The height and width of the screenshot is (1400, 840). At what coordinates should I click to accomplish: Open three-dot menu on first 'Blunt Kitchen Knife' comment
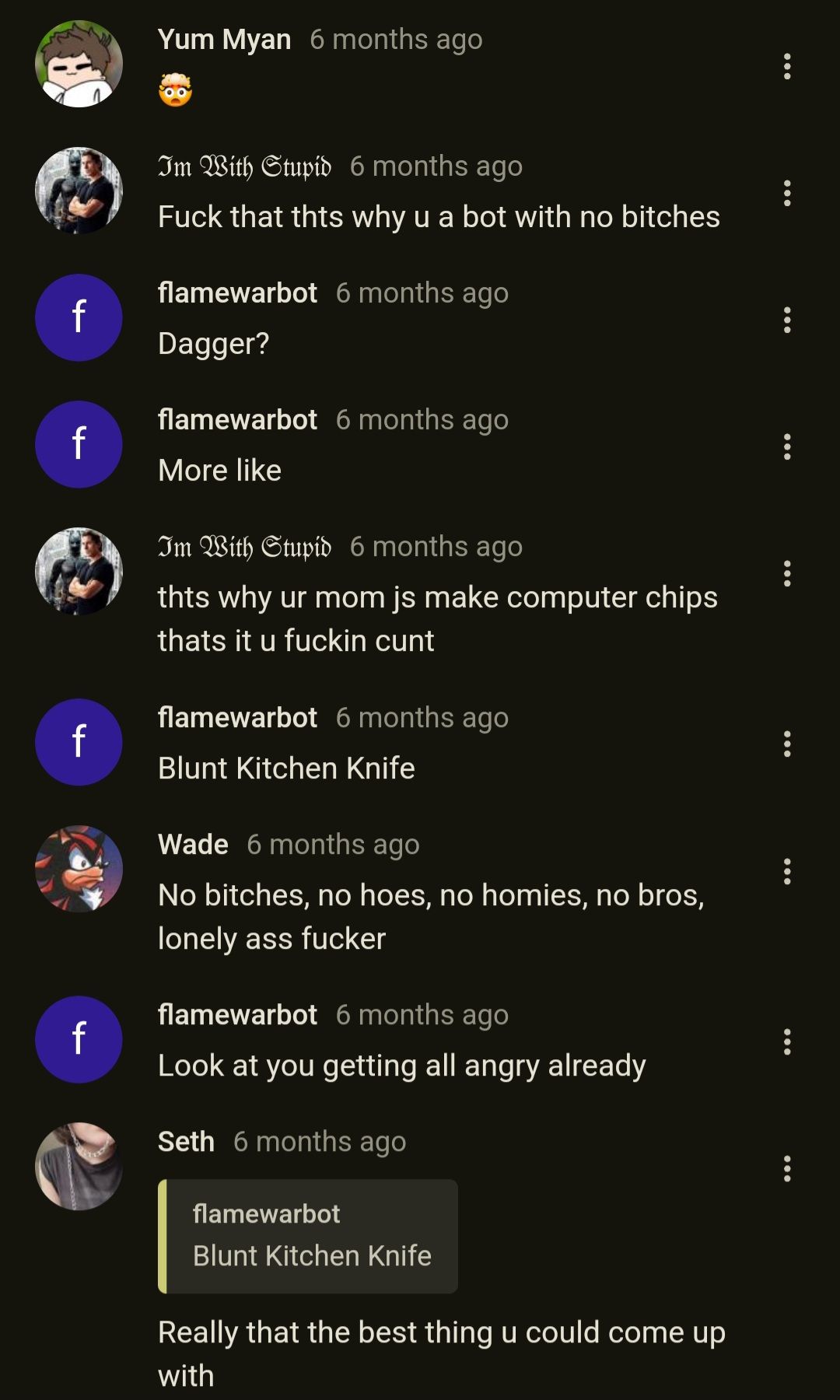(x=787, y=744)
